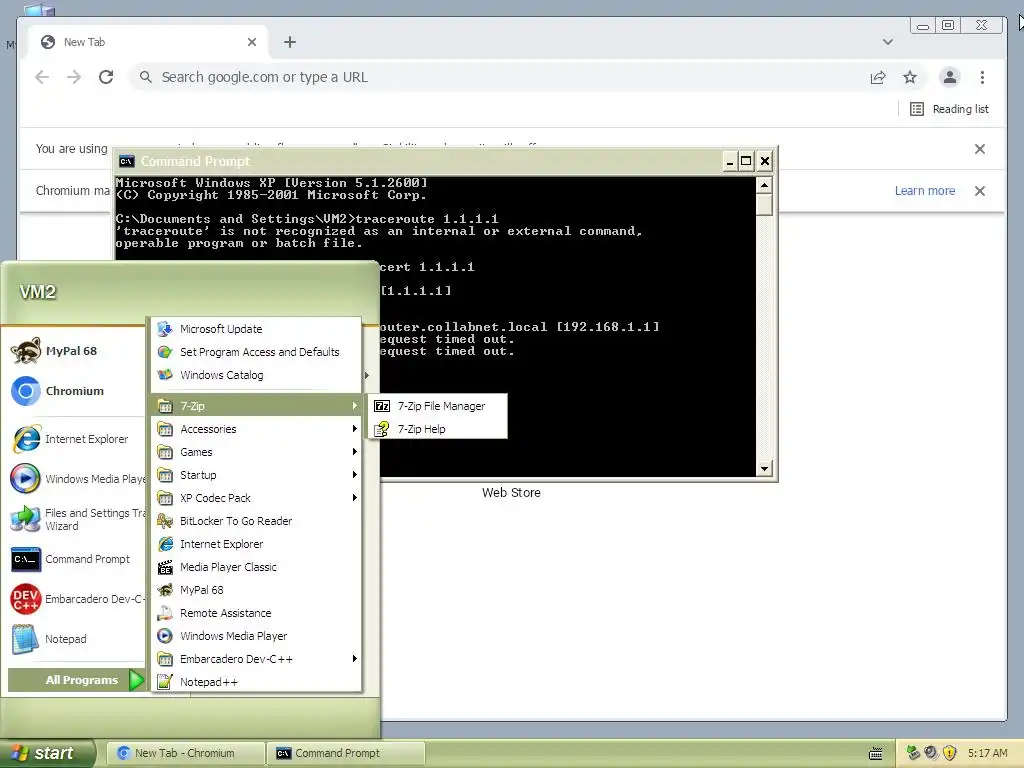Screen dimensions: 1024x768
Task: Click Chromium back arrow
Action: point(42,77)
